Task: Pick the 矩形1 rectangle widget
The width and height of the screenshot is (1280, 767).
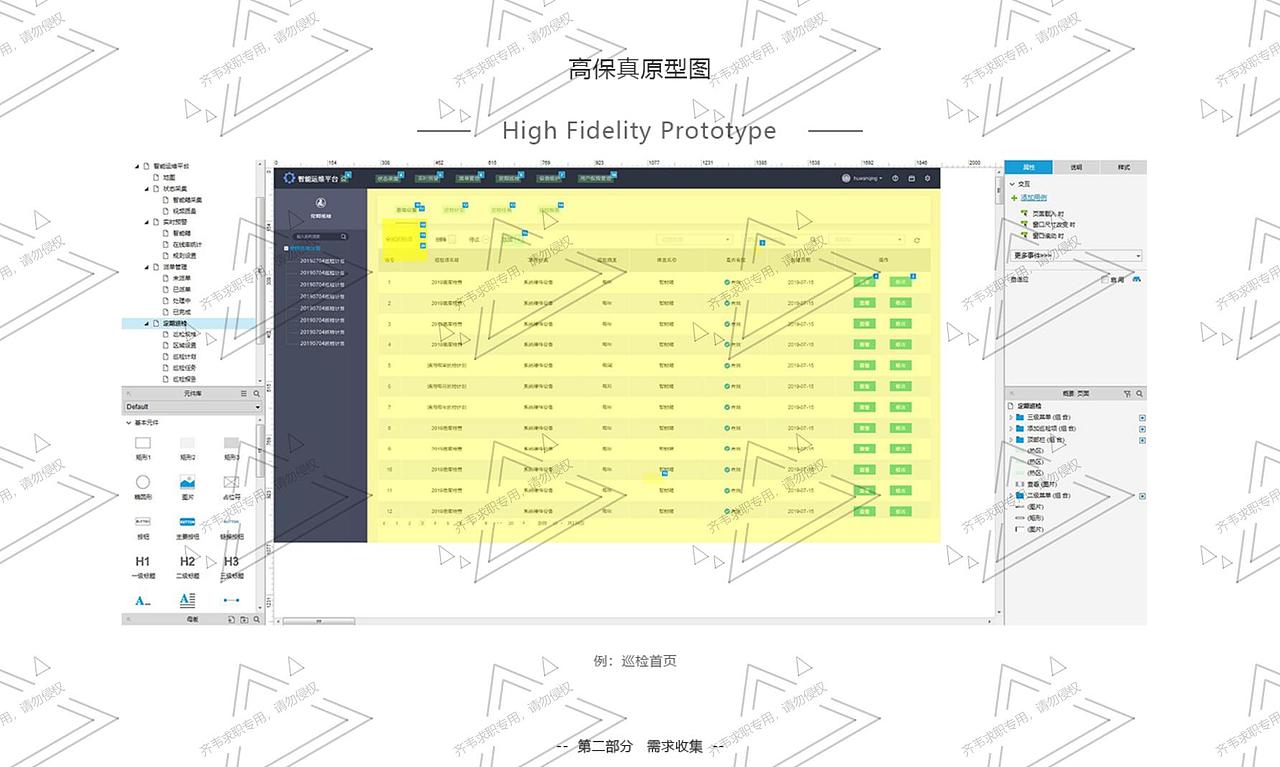Action: tap(143, 447)
